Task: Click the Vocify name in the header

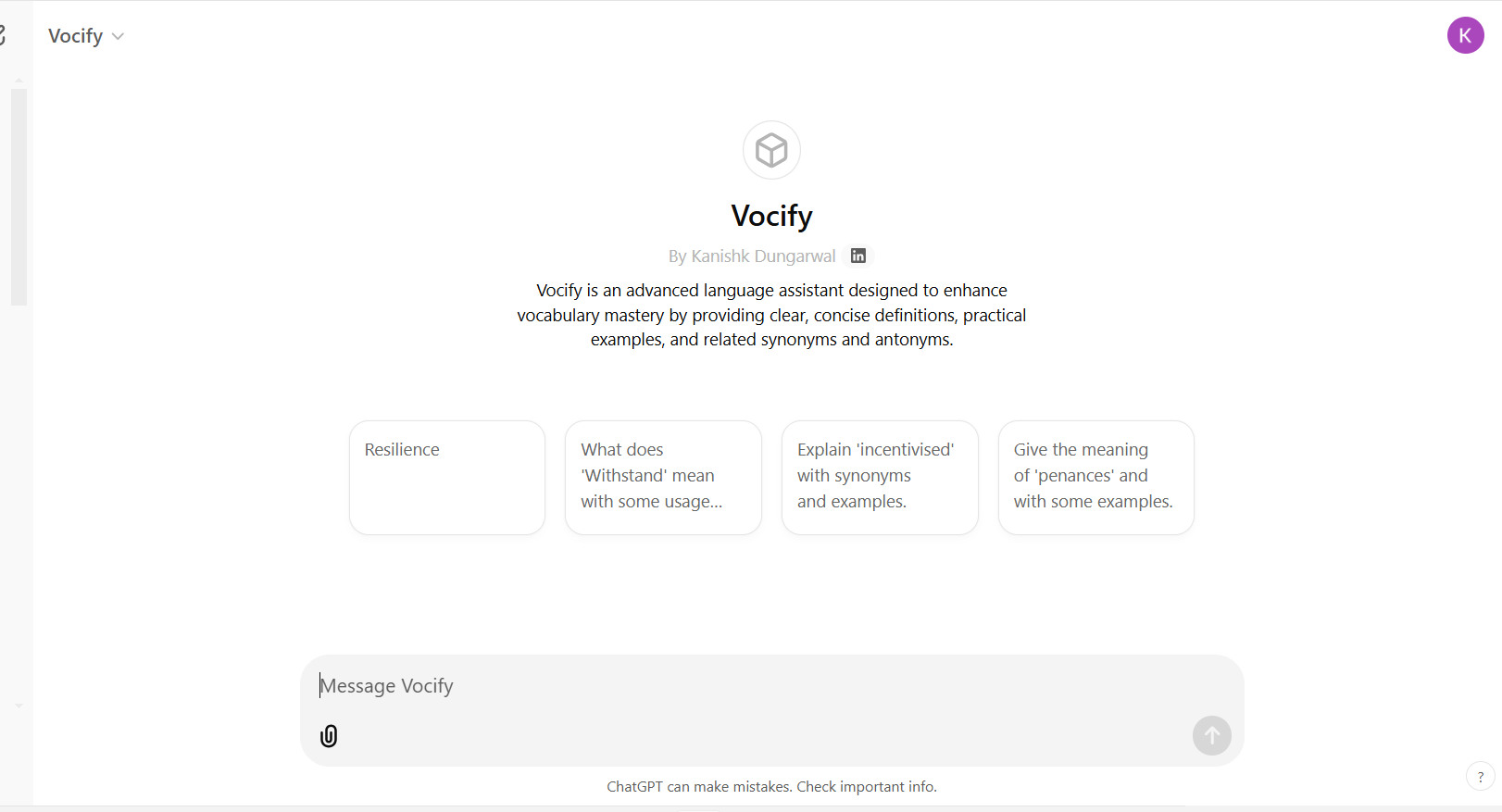Action: pos(76,36)
